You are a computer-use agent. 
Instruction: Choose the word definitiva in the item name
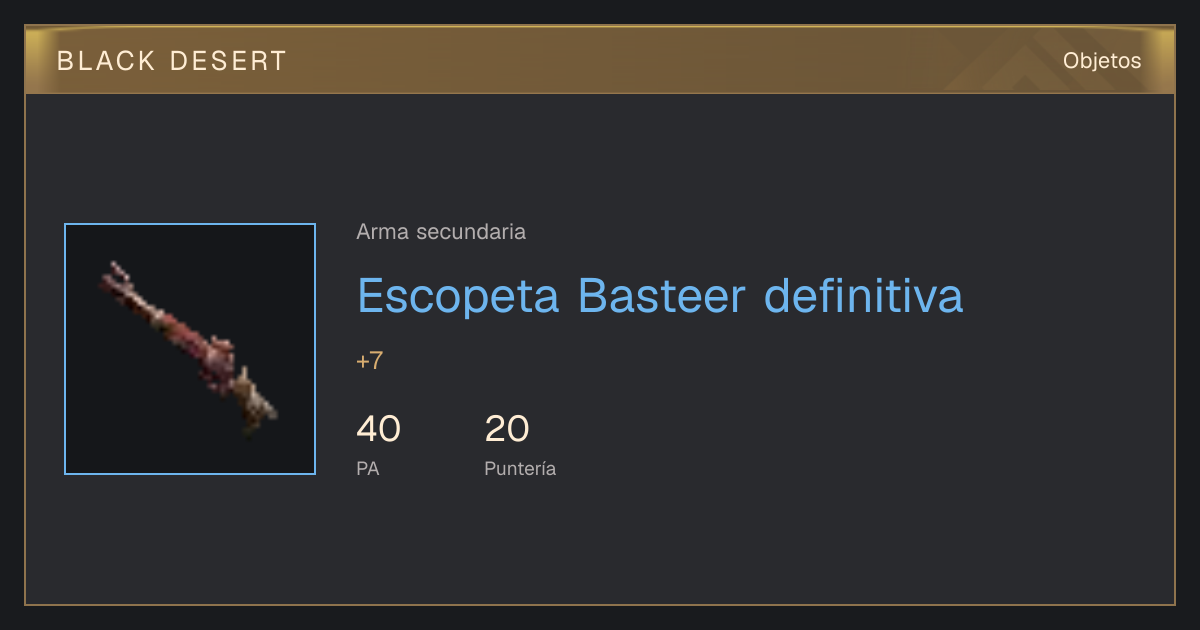pos(864,295)
